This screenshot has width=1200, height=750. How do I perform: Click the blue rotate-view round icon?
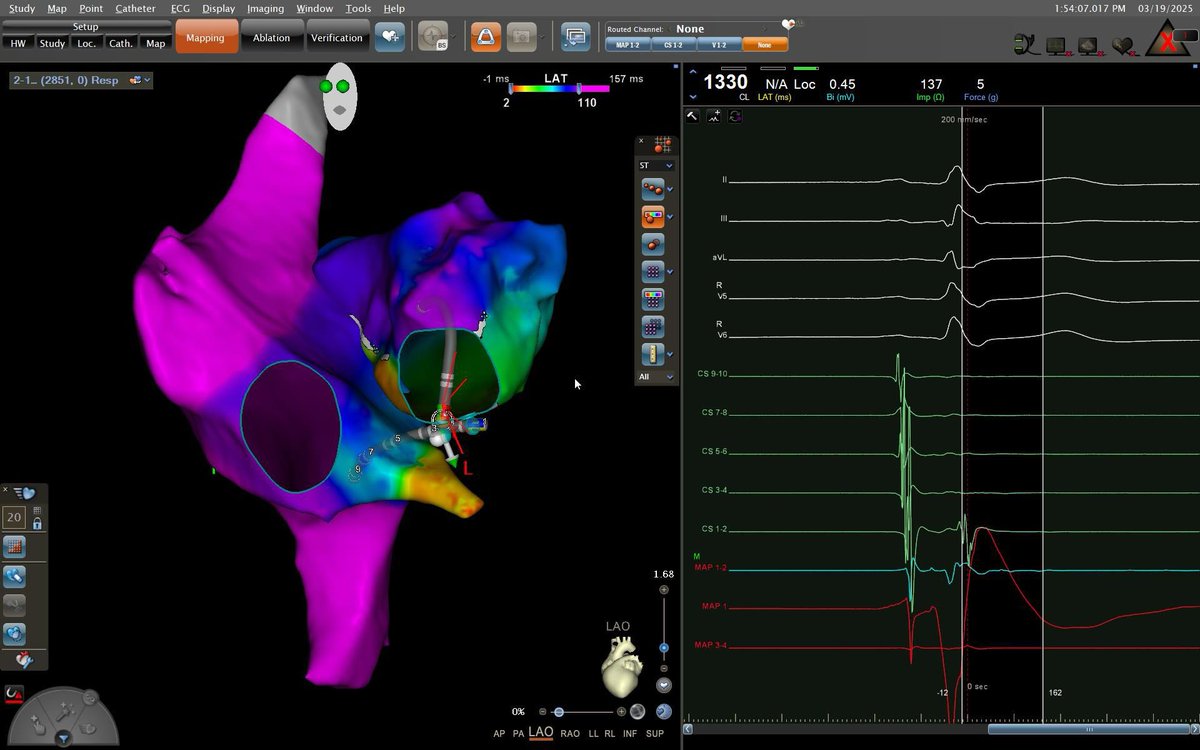[664, 711]
